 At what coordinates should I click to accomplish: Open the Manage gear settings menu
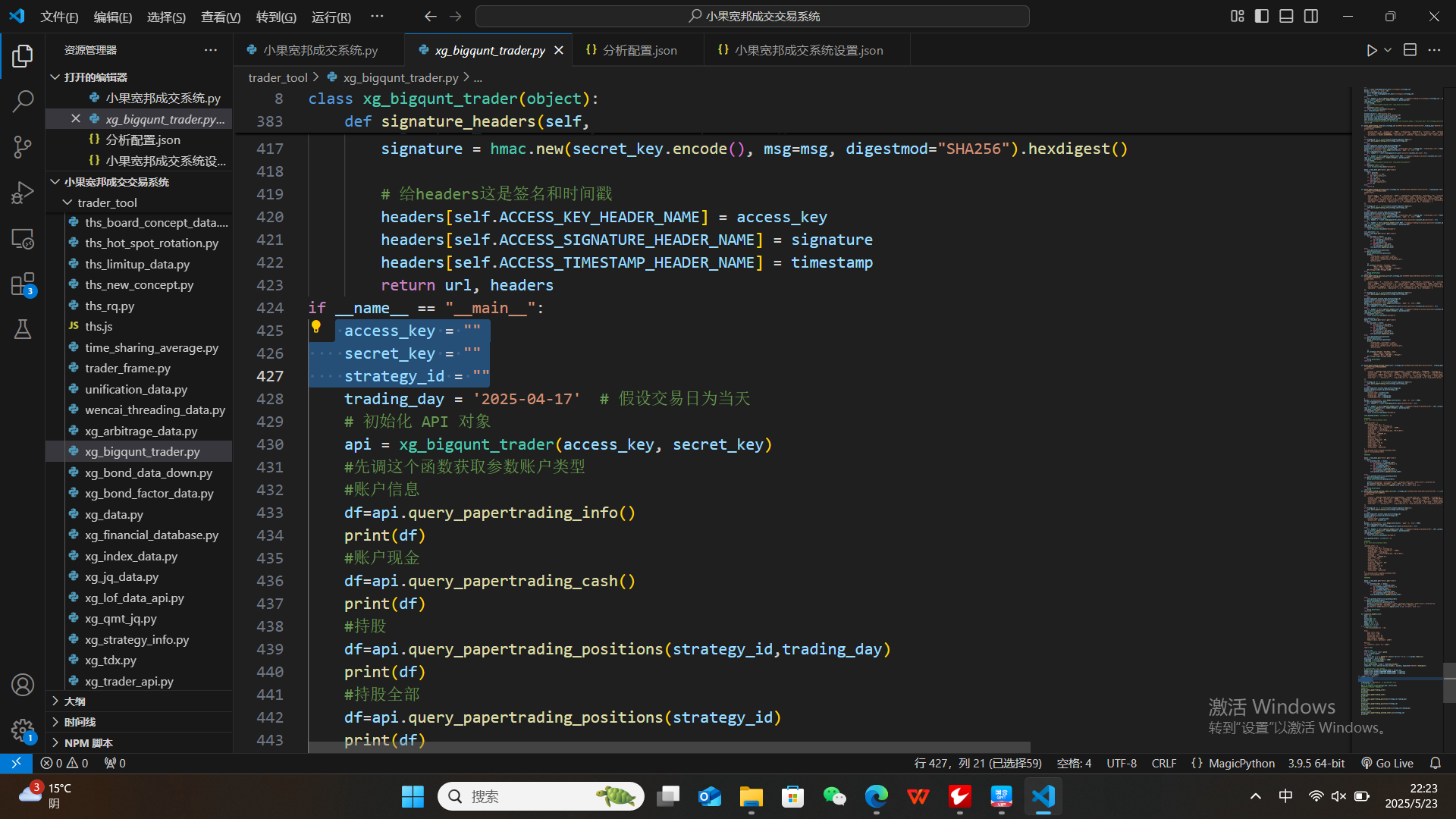pyautogui.click(x=23, y=730)
